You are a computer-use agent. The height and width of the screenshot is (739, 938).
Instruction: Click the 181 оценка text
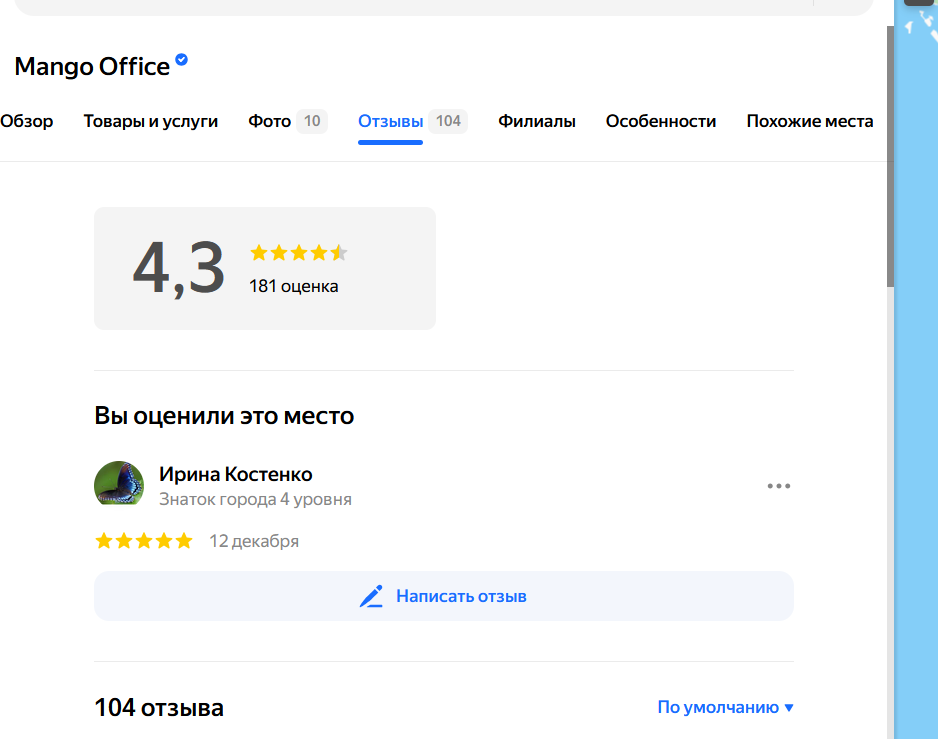[294, 287]
